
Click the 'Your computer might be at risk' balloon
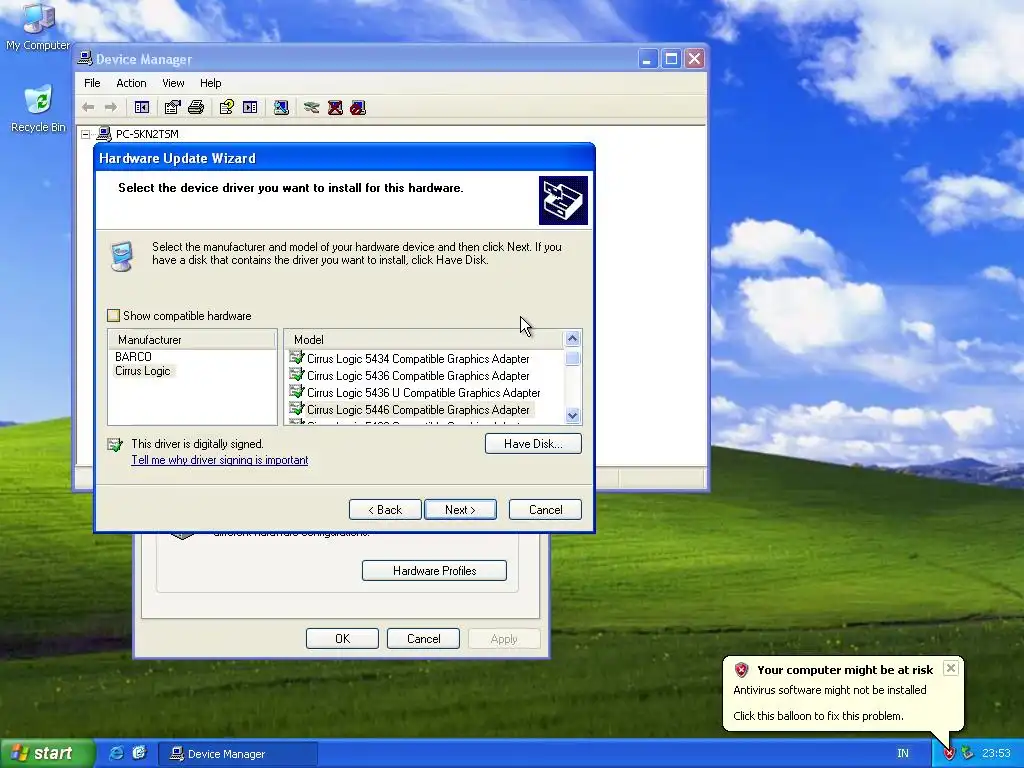click(x=842, y=693)
